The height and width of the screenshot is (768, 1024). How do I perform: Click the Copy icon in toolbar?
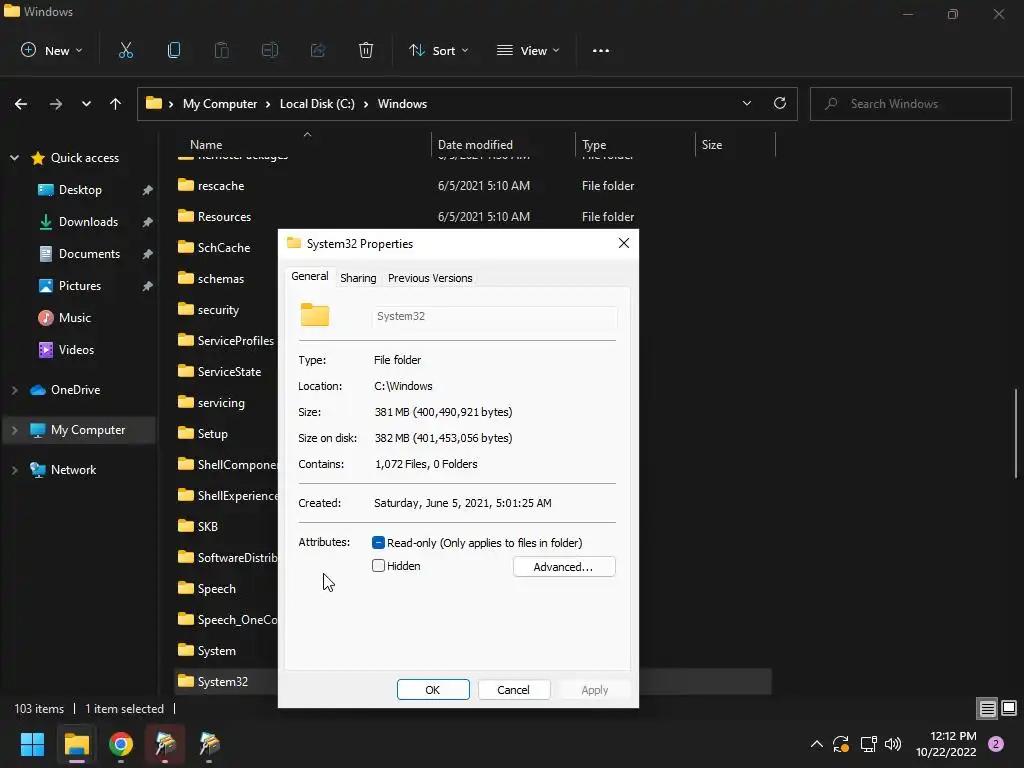click(x=174, y=50)
